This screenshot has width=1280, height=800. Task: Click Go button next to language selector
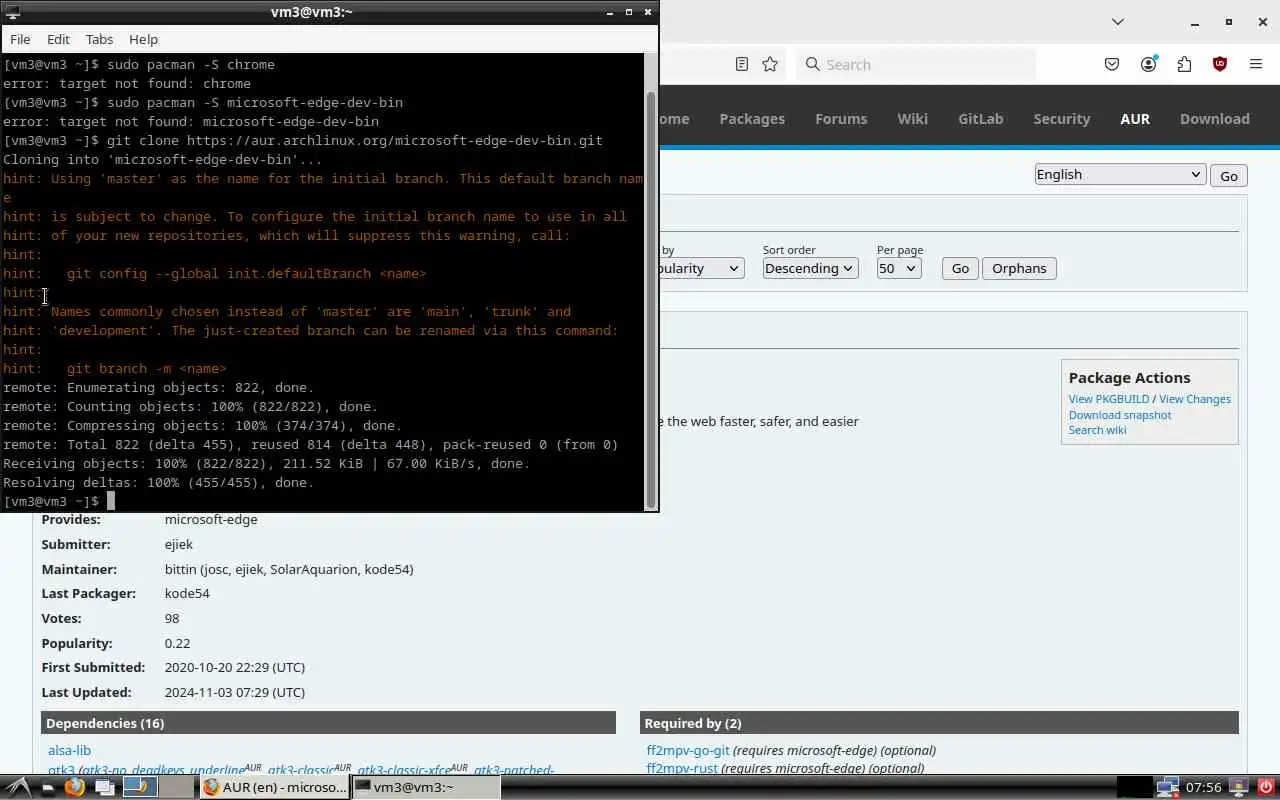coord(1229,175)
